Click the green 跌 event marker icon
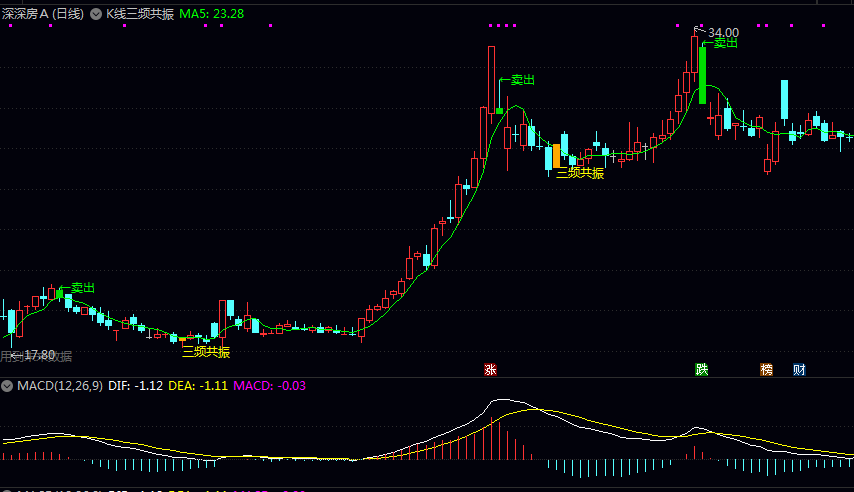The image size is (854, 492). click(702, 370)
